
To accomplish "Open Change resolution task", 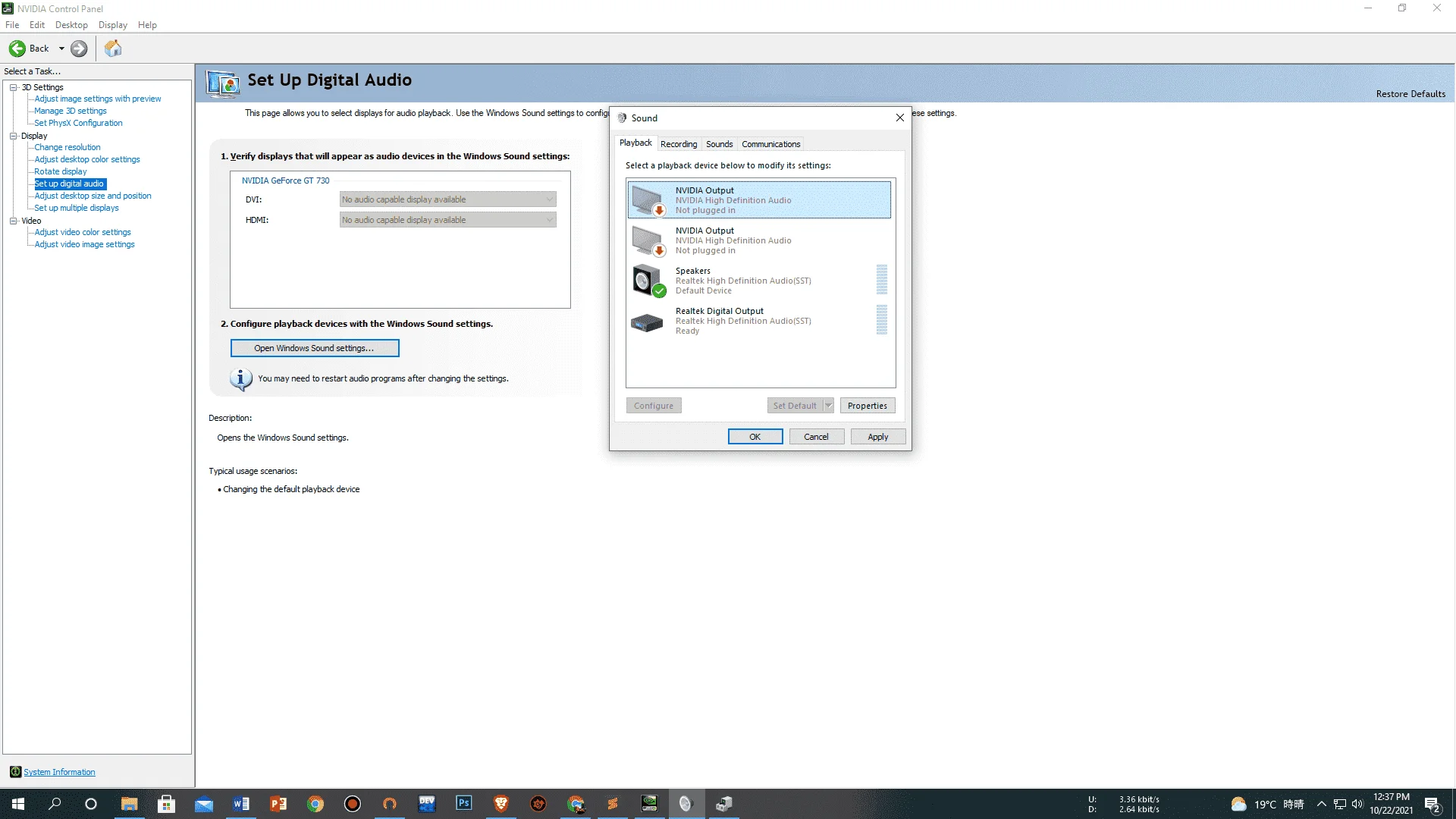I will pos(67,147).
